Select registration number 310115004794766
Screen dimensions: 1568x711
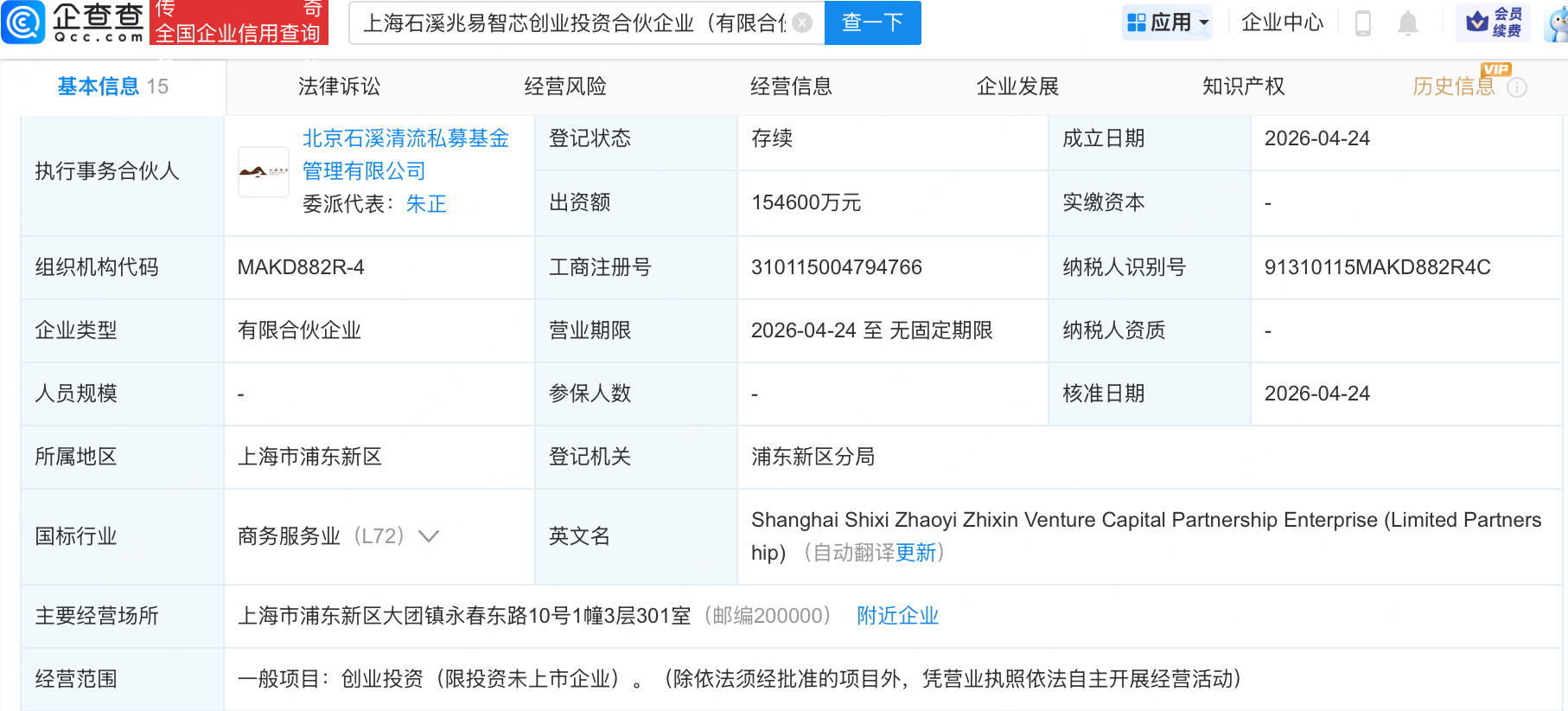837,267
